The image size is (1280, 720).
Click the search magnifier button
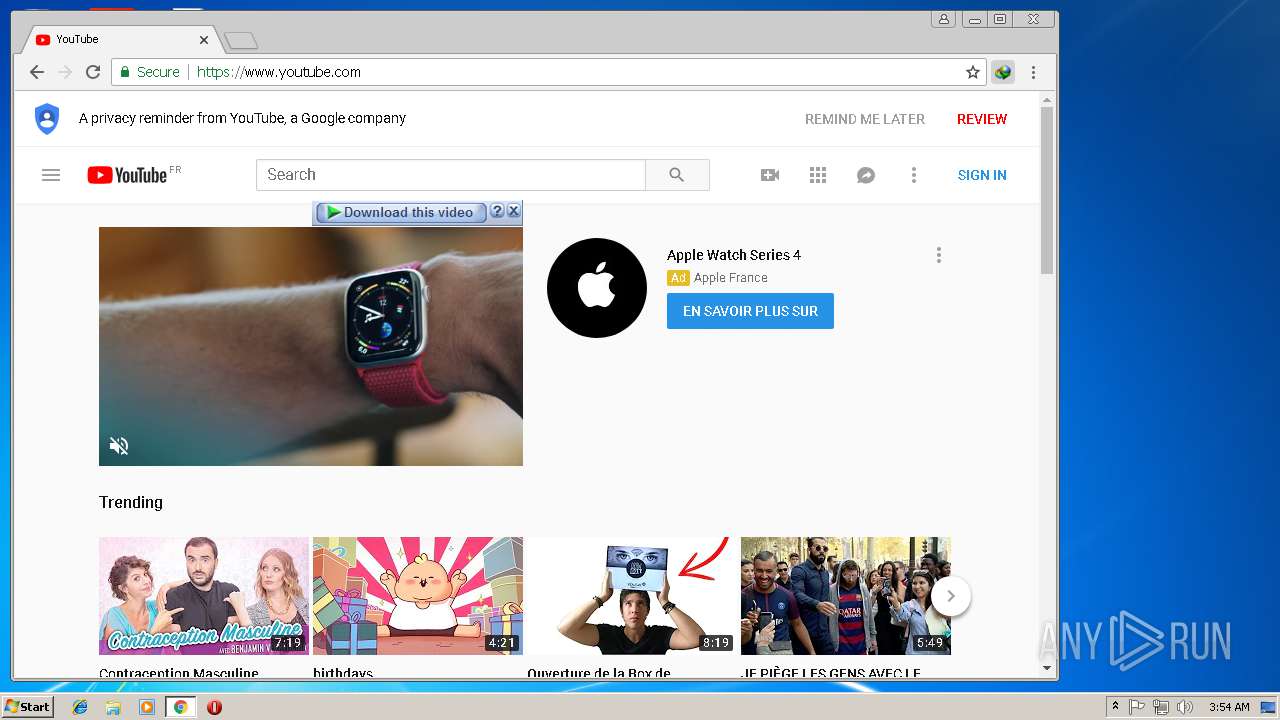point(677,175)
